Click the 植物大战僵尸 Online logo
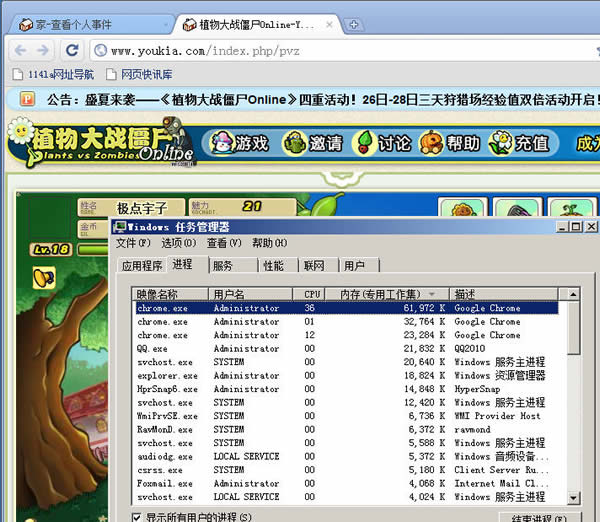The image size is (600, 522). 103,142
